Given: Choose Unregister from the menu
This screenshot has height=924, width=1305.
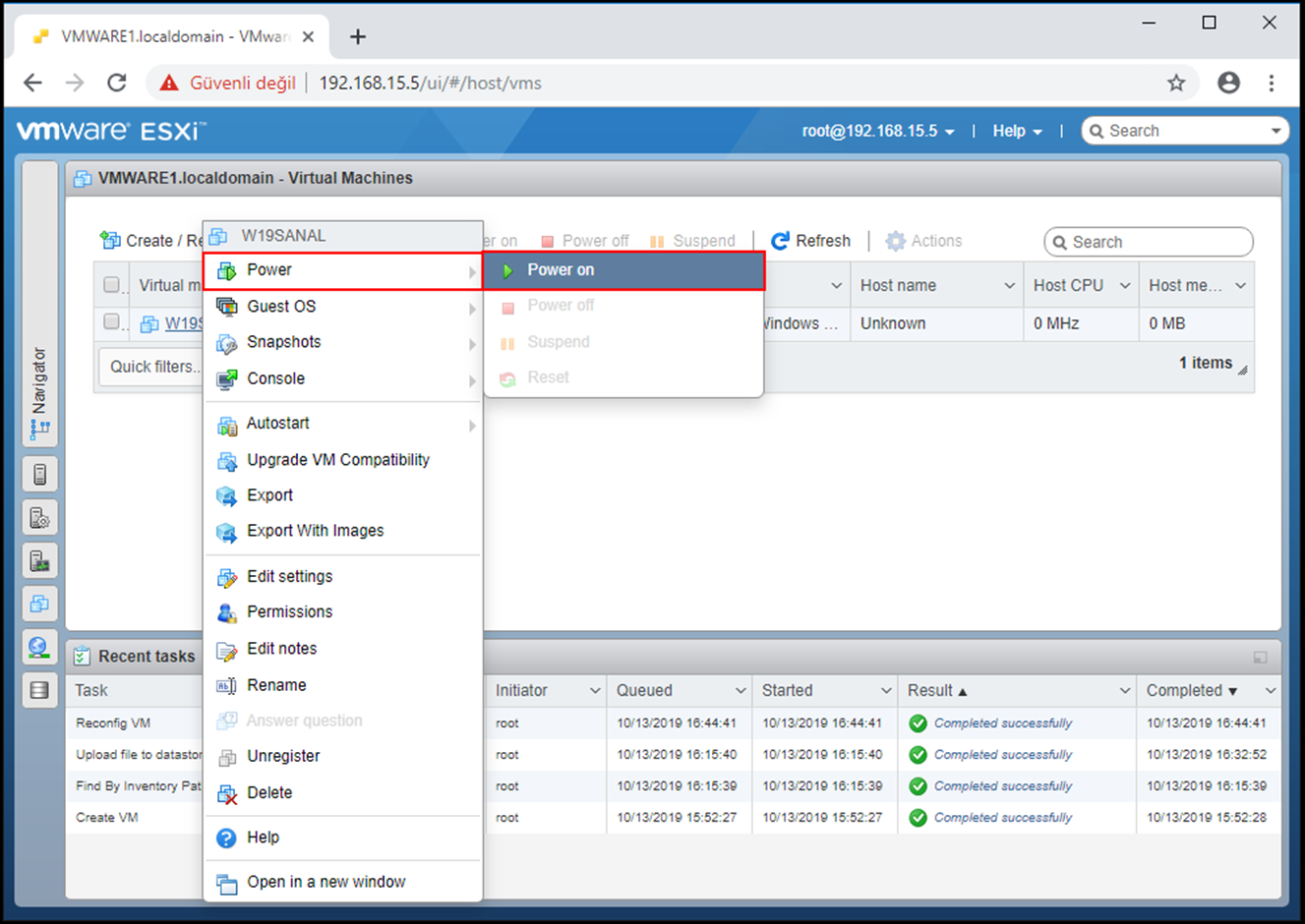Looking at the screenshot, I should [x=342, y=756].
